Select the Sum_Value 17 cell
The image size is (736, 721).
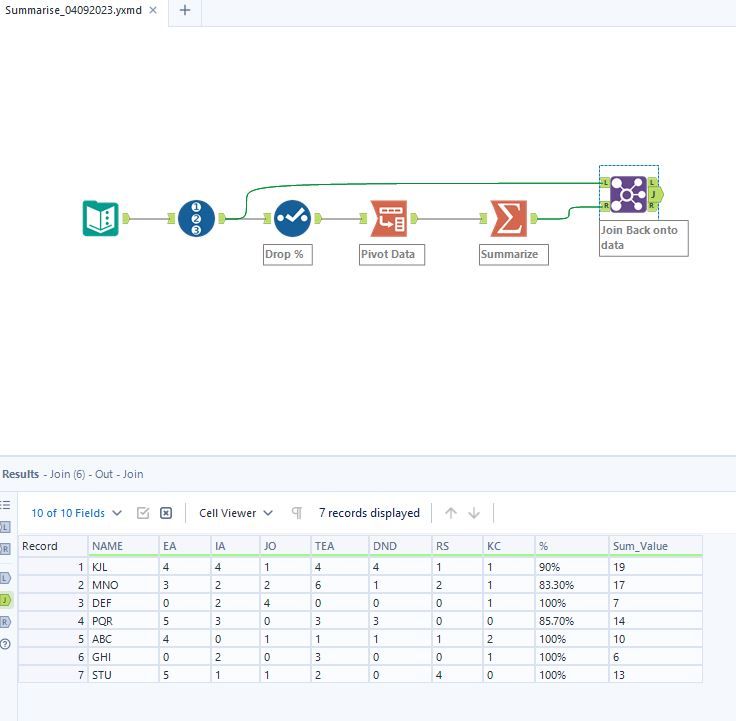coord(655,585)
